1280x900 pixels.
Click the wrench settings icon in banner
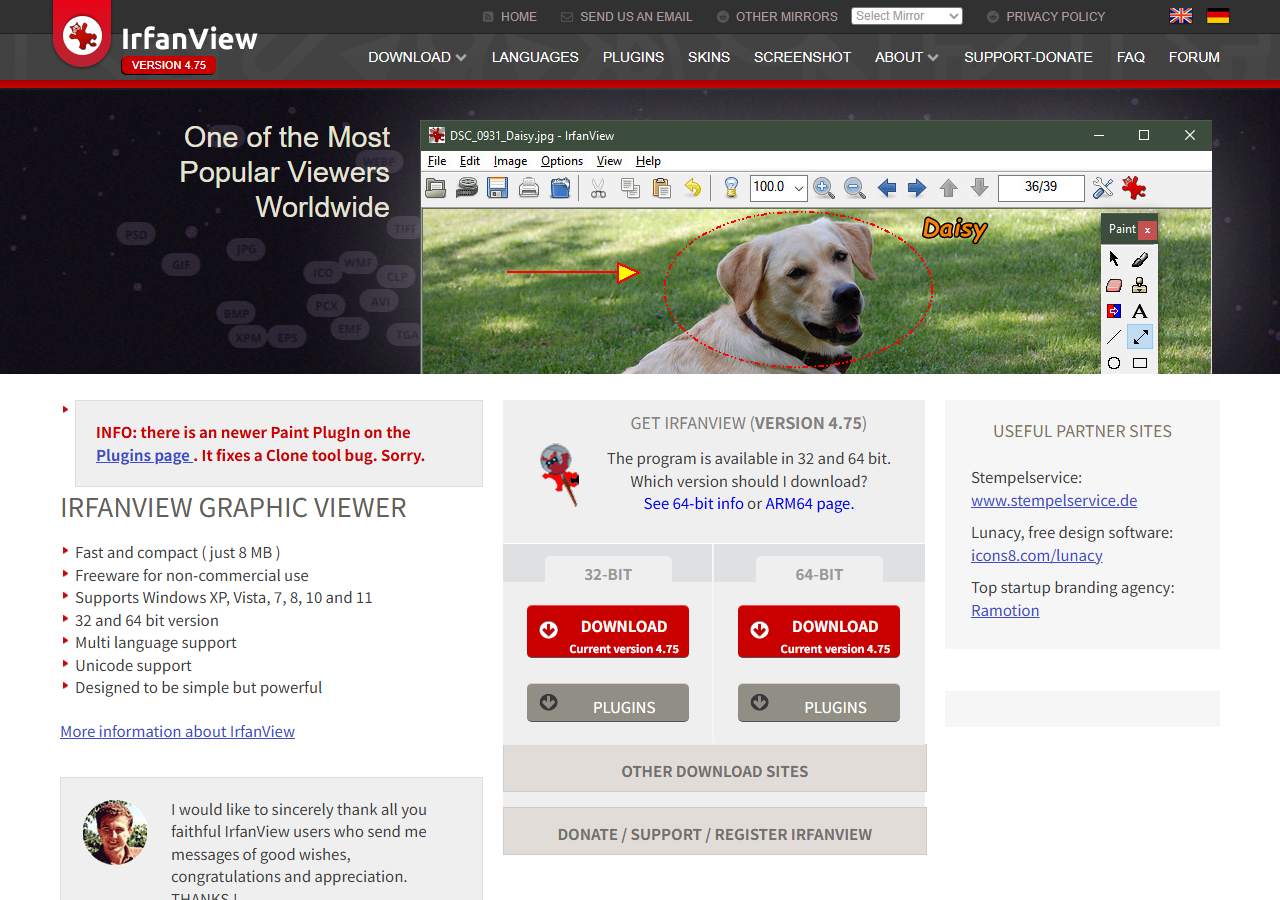pos(1103,187)
